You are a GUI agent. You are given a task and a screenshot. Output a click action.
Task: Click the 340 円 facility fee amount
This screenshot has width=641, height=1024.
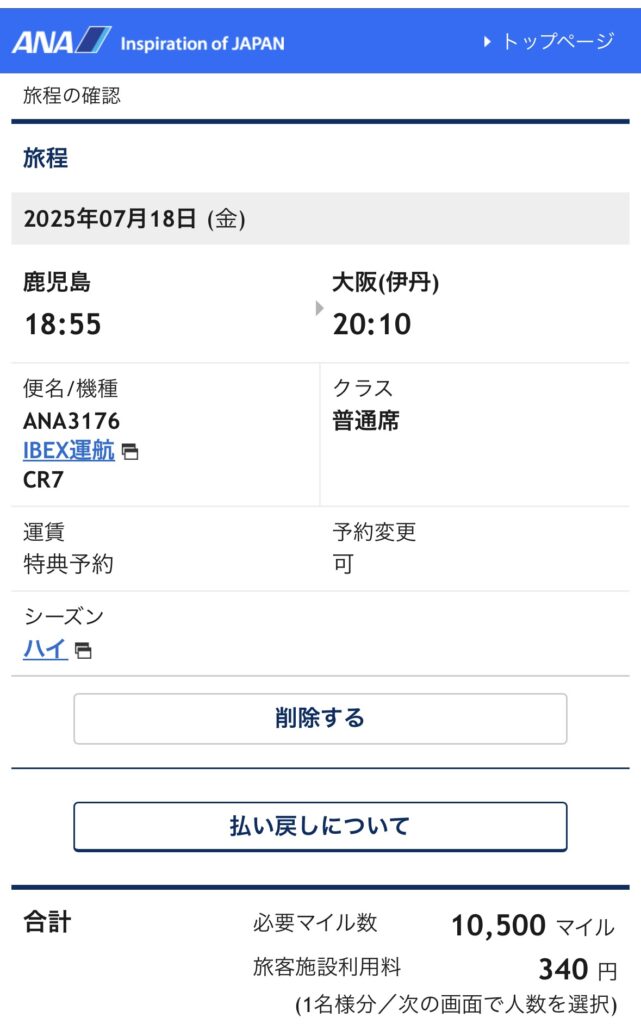(578, 969)
